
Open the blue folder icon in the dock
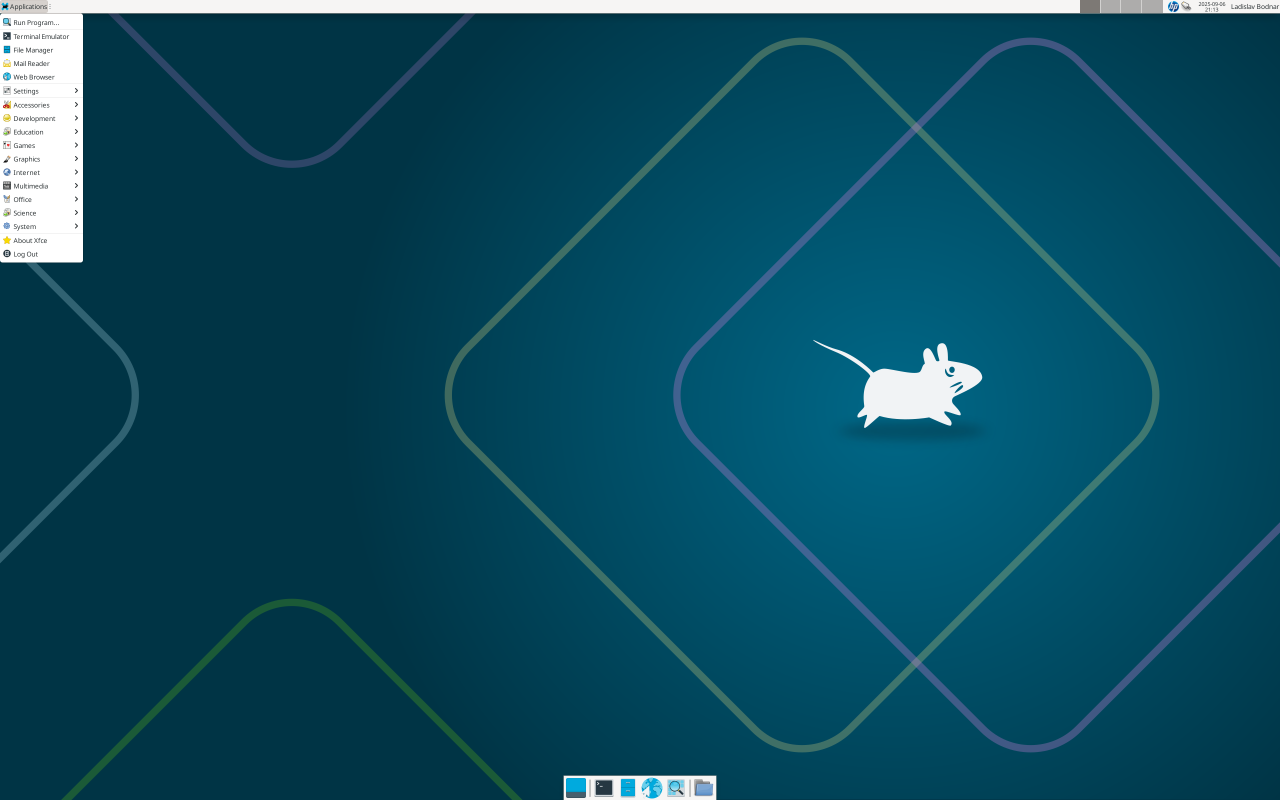pyautogui.click(x=704, y=788)
